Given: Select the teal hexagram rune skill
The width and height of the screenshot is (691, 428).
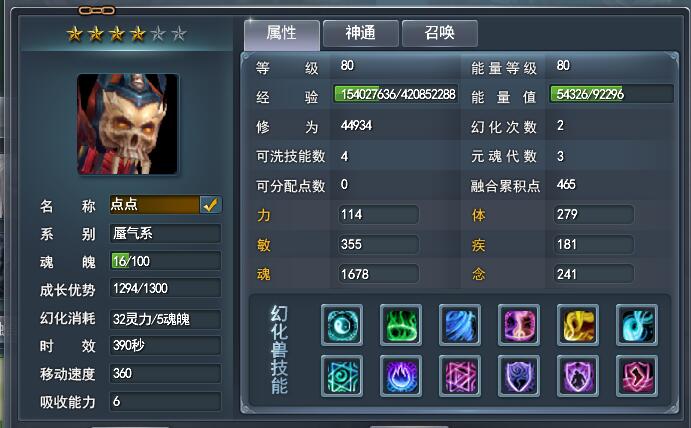Looking at the screenshot, I should pyautogui.click(x=342, y=376).
